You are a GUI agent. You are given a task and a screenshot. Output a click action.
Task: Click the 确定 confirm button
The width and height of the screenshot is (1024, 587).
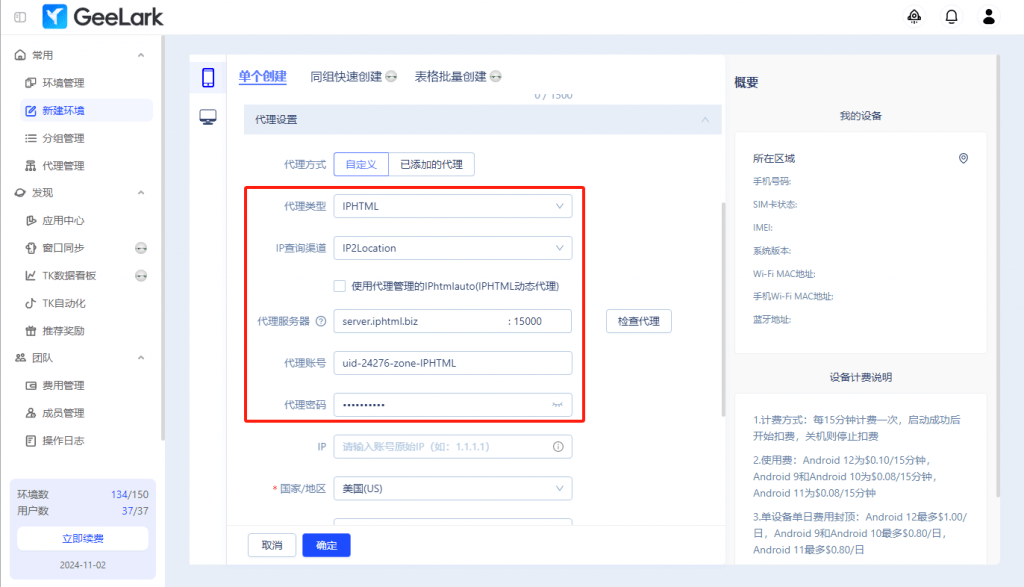[x=326, y=545]
